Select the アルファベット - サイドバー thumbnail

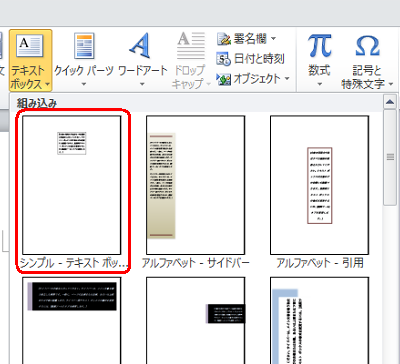pyautogui.click(x=196, y=185)
